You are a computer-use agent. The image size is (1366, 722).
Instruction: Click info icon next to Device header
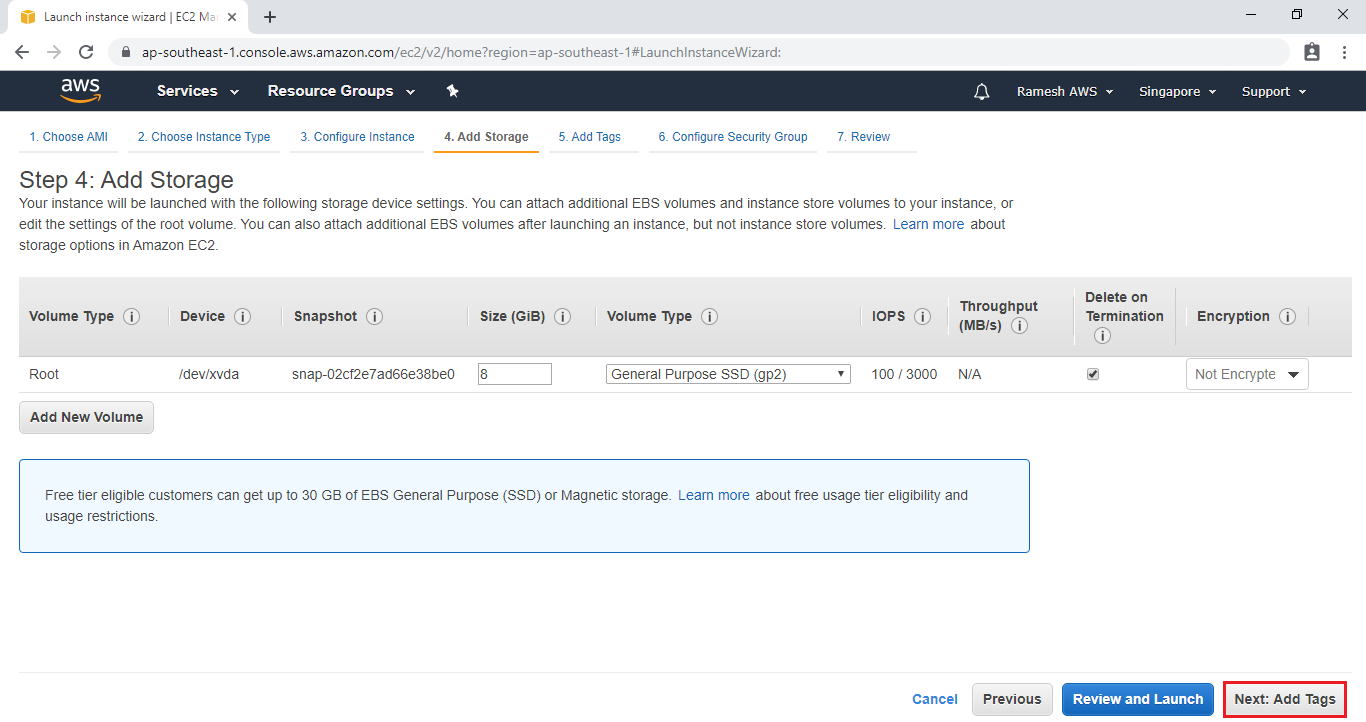click(x=242, y=316)
